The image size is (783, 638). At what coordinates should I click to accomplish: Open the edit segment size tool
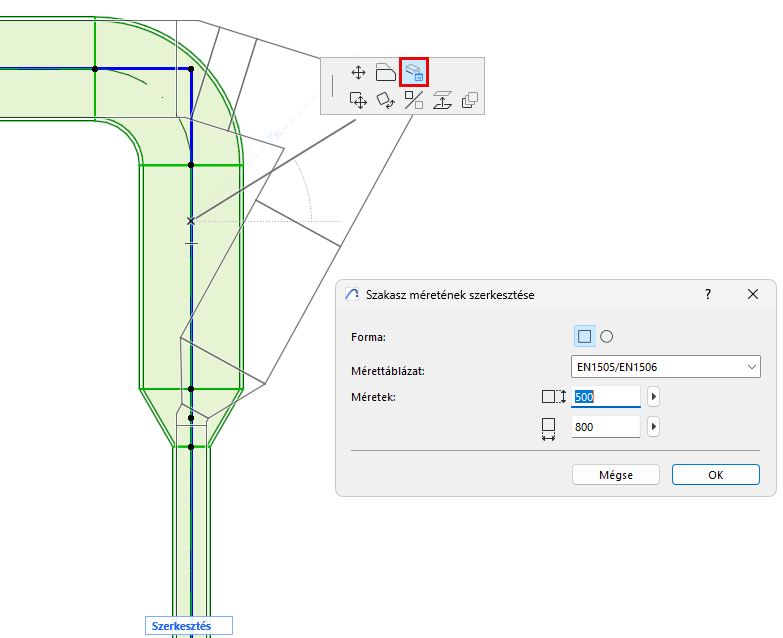click(414, 72)
